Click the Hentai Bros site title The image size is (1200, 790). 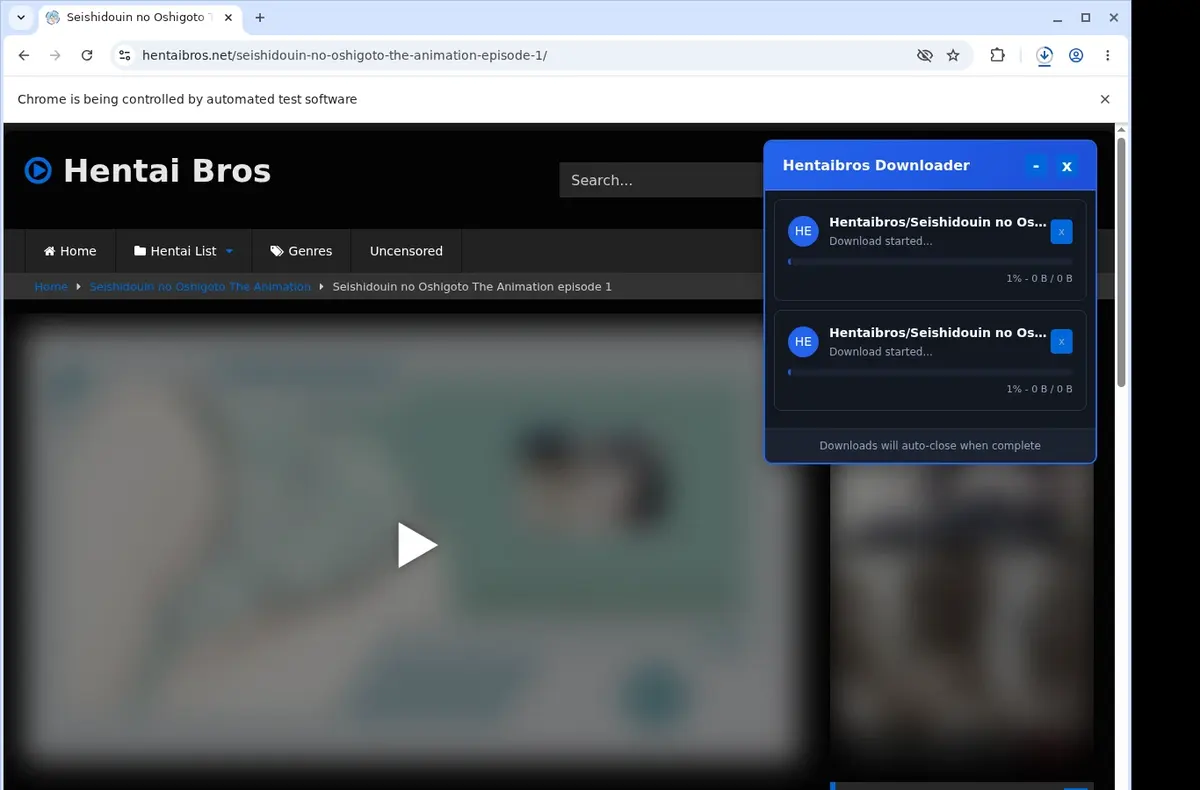[x=167, y=171]
